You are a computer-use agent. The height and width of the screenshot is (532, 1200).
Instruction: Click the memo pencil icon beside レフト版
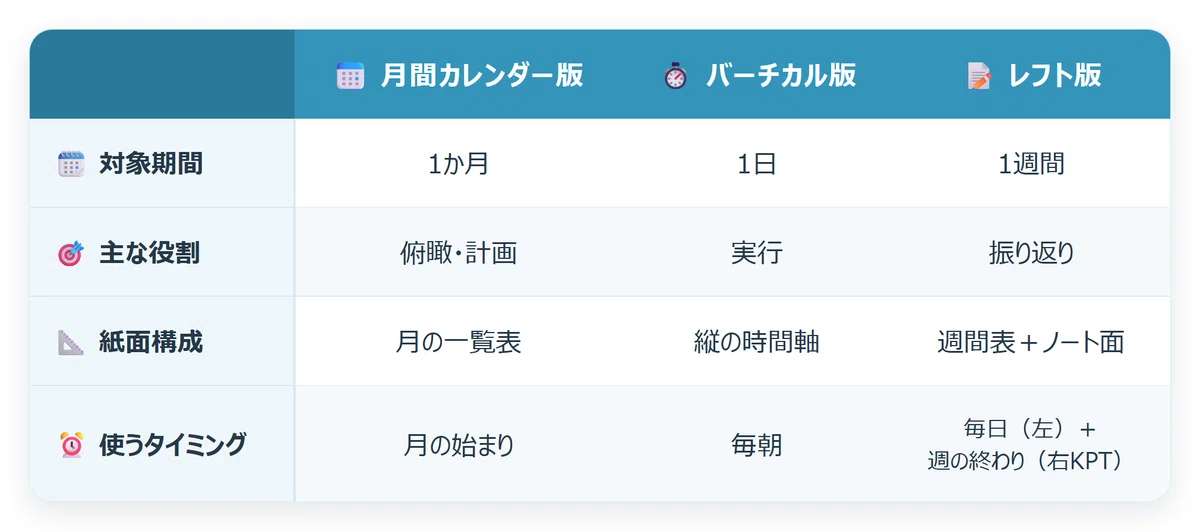[979, 76]
